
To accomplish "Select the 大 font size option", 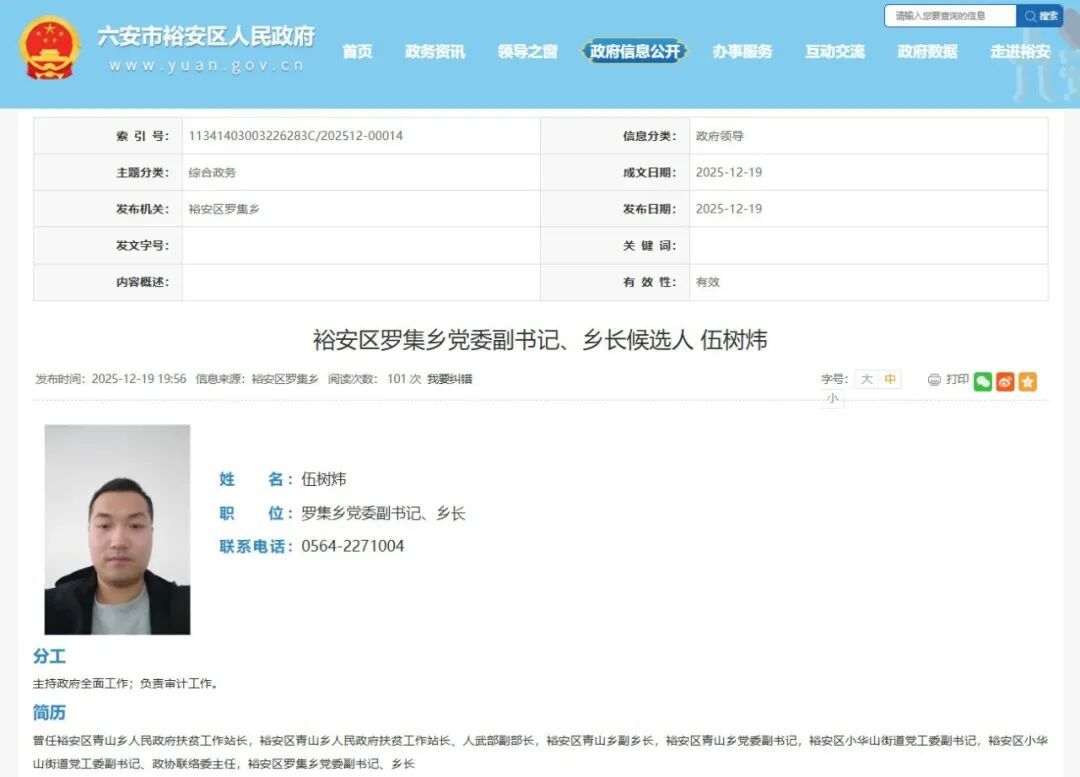I will click(x=866, y=379).
